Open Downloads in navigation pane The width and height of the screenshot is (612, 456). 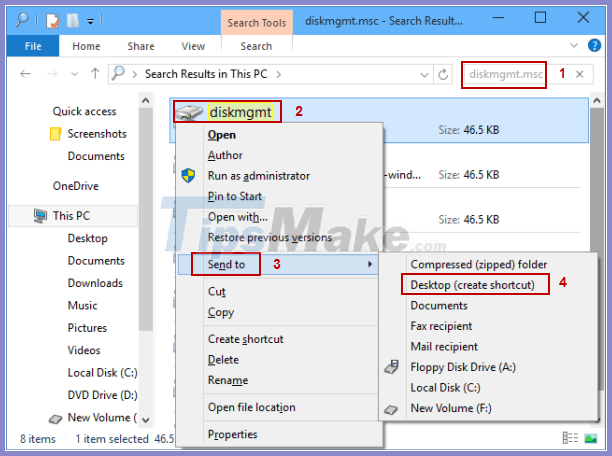point(95,283)
